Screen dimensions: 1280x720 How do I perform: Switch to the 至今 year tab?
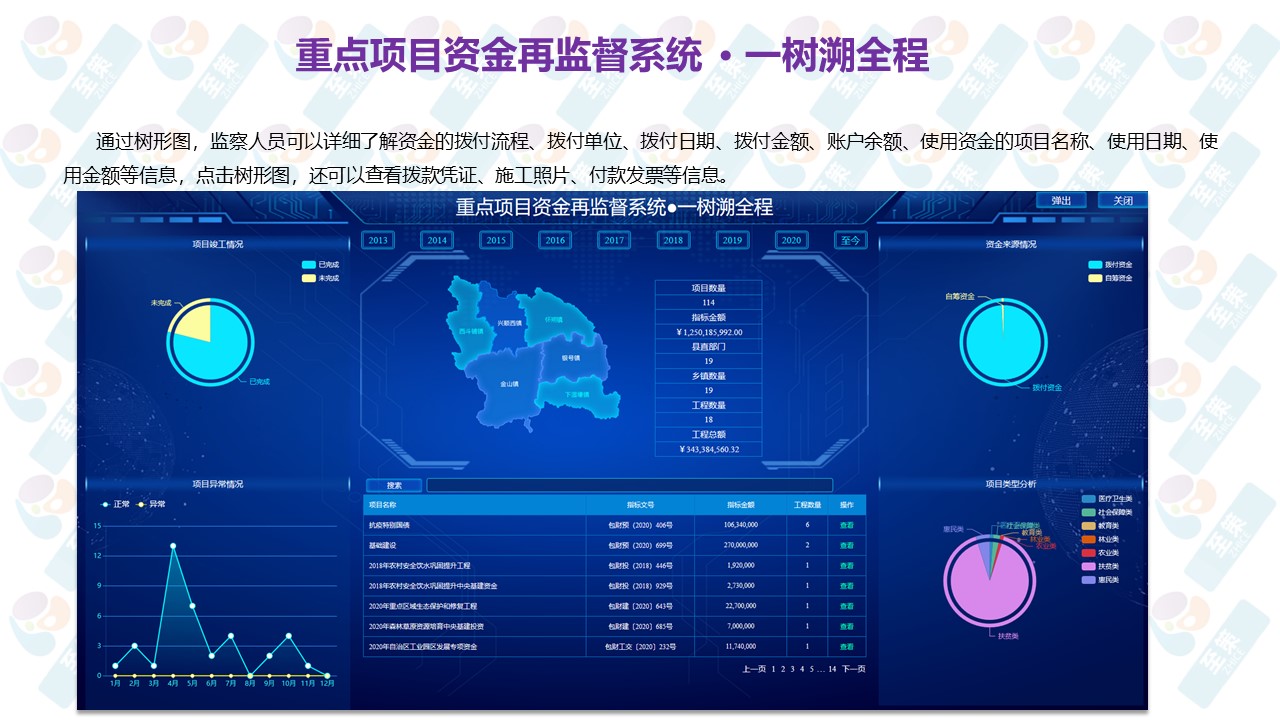click(850, 240)
